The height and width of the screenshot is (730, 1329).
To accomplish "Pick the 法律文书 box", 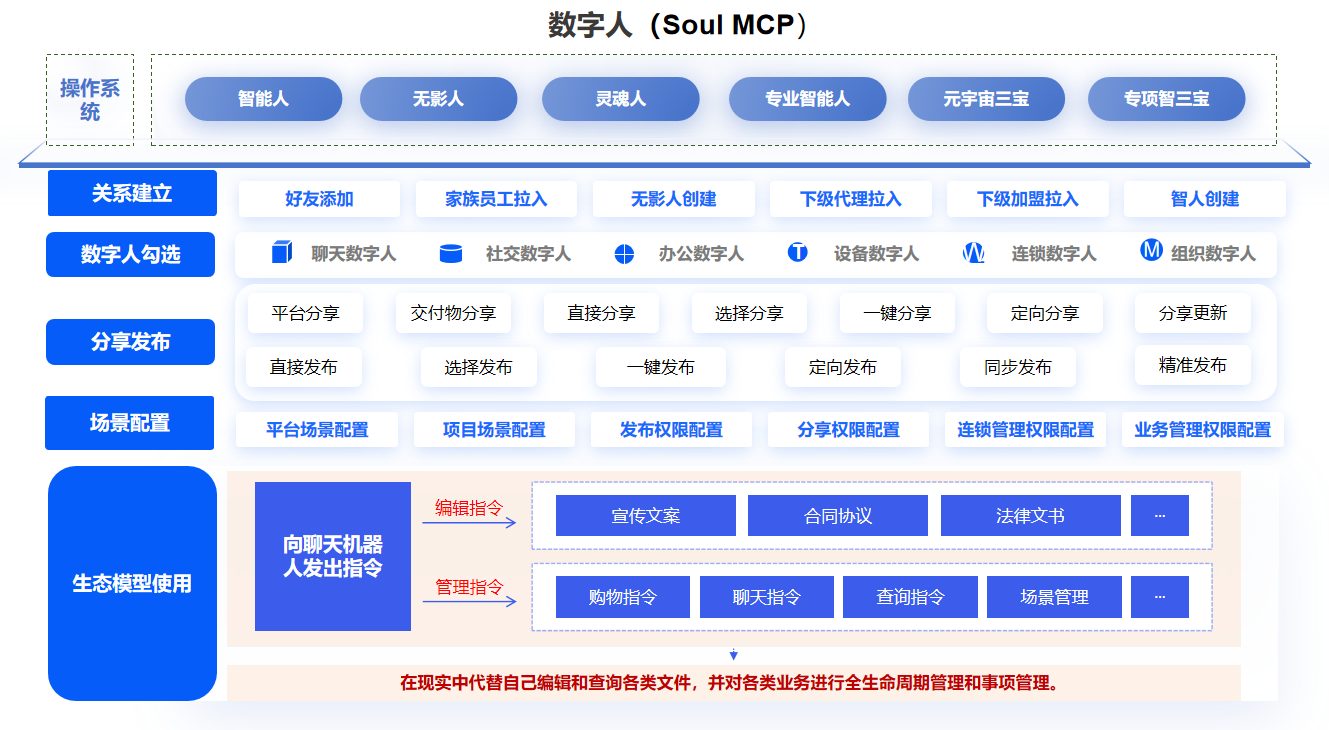I will [x=1030, y=516].
